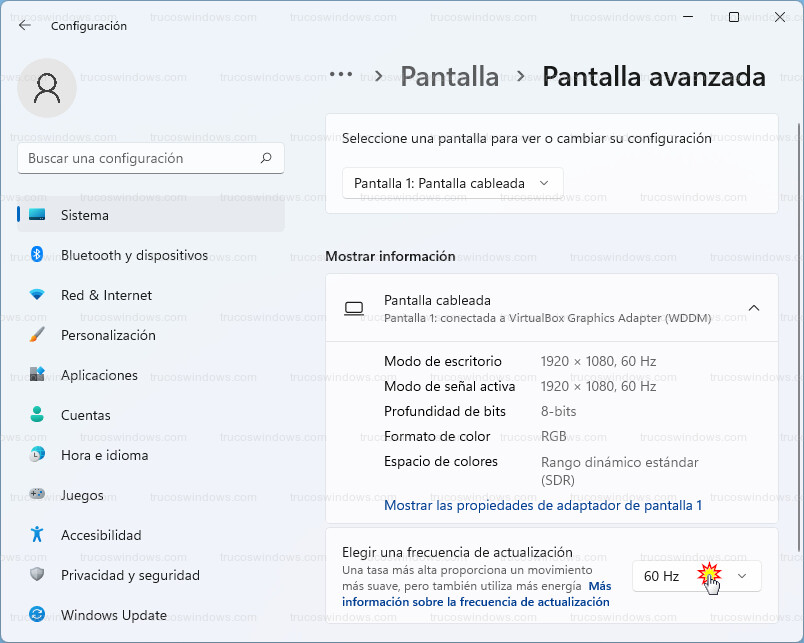Click the Windows Update icon
804x643 pixels.
37,615
